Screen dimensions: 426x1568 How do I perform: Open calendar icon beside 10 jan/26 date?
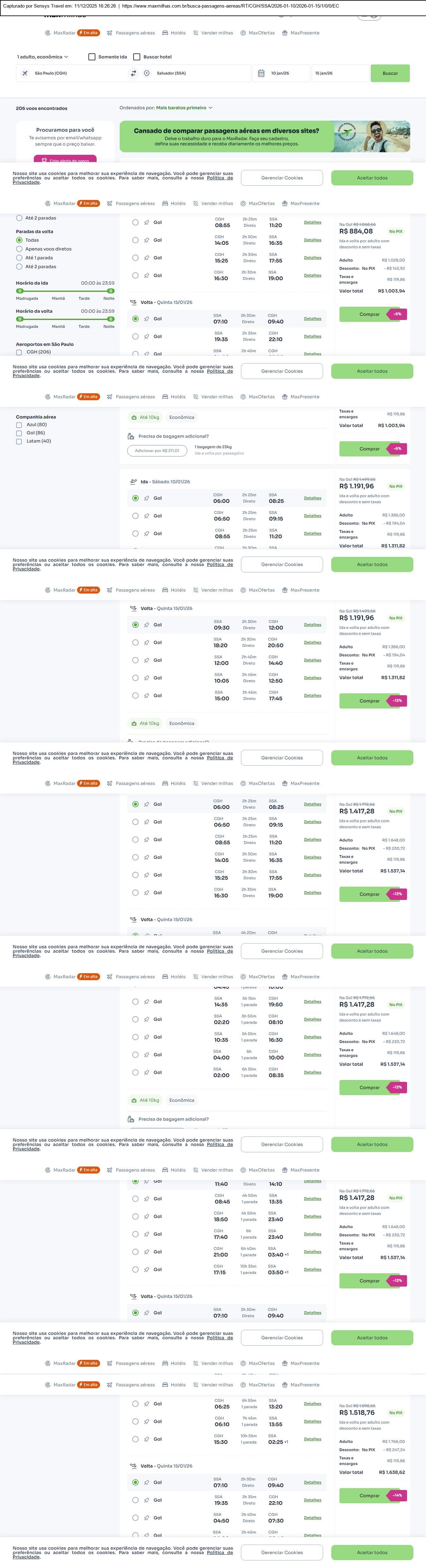click(x=261, y=73)
